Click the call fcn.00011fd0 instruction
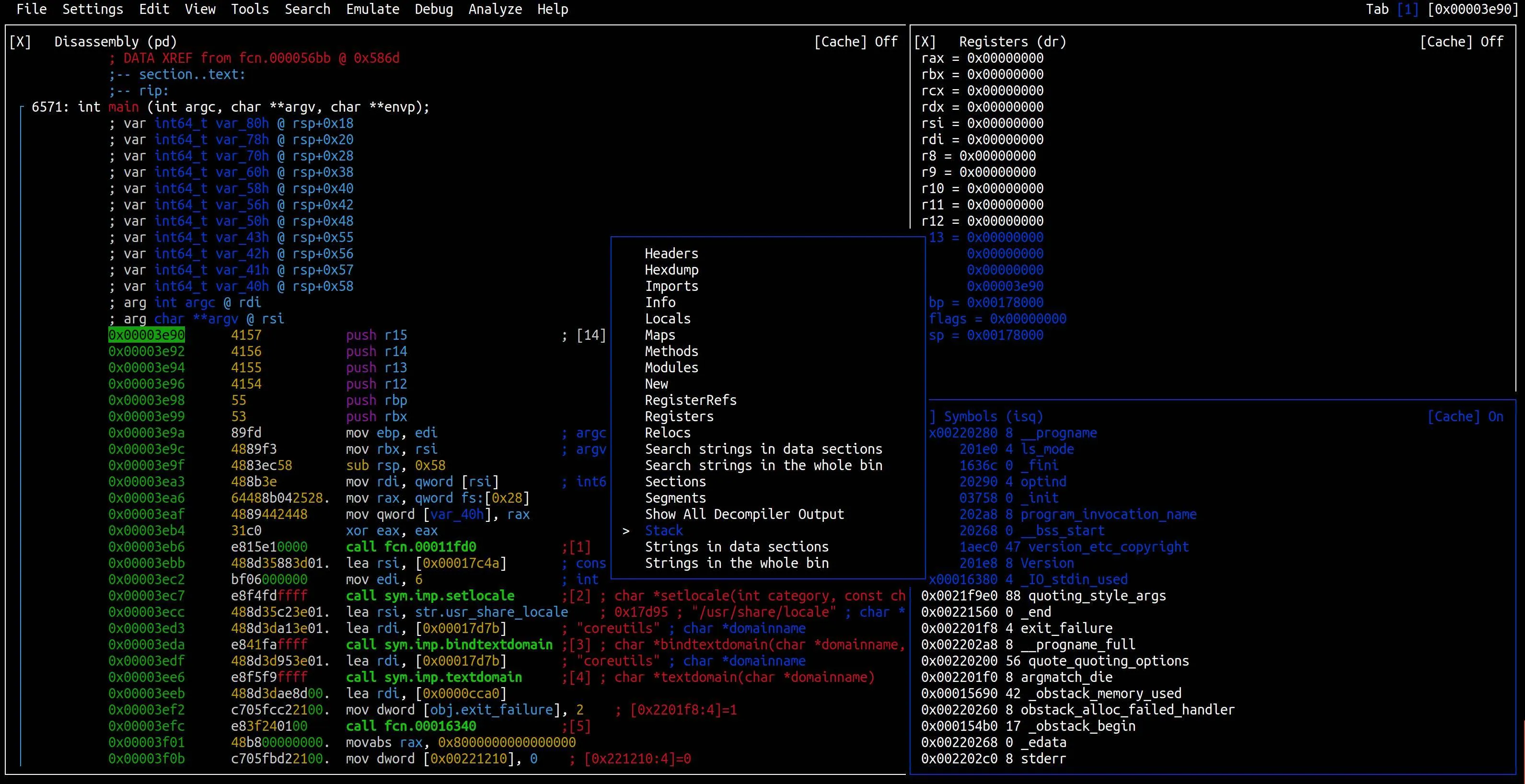 (411, 547)
